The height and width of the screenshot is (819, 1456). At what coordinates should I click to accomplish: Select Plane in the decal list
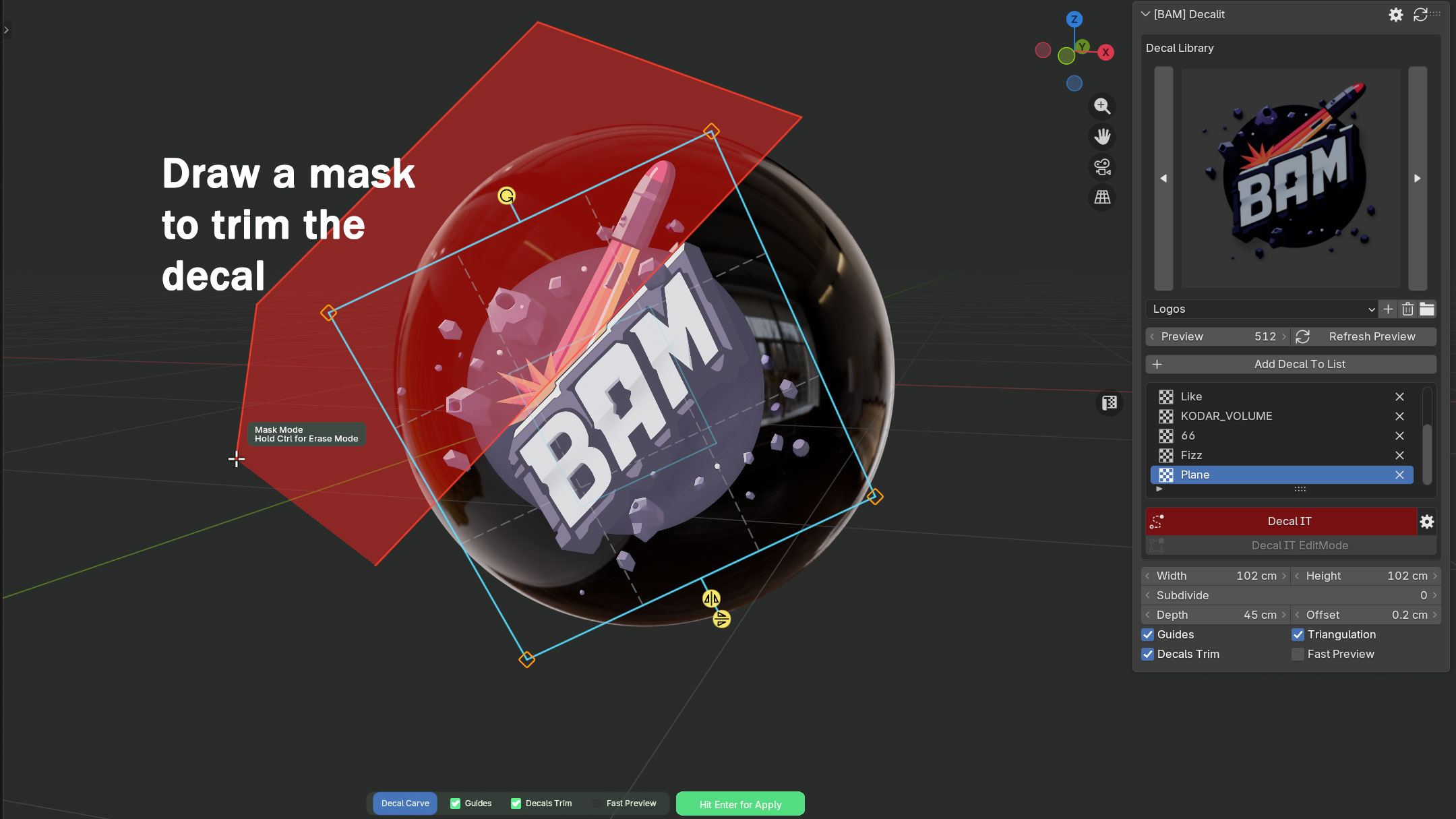[1281, 475]
